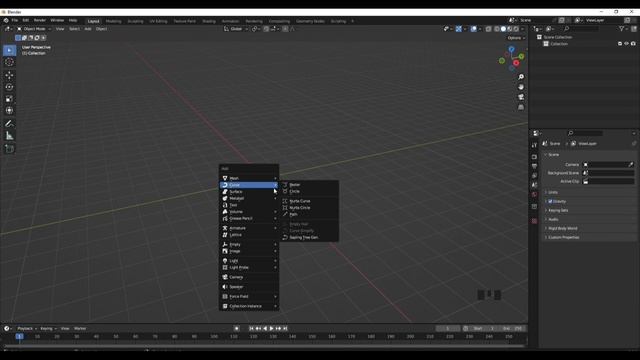
Task: Choose Bezier from Curve submenu
Action: click(x=310, y=184)
